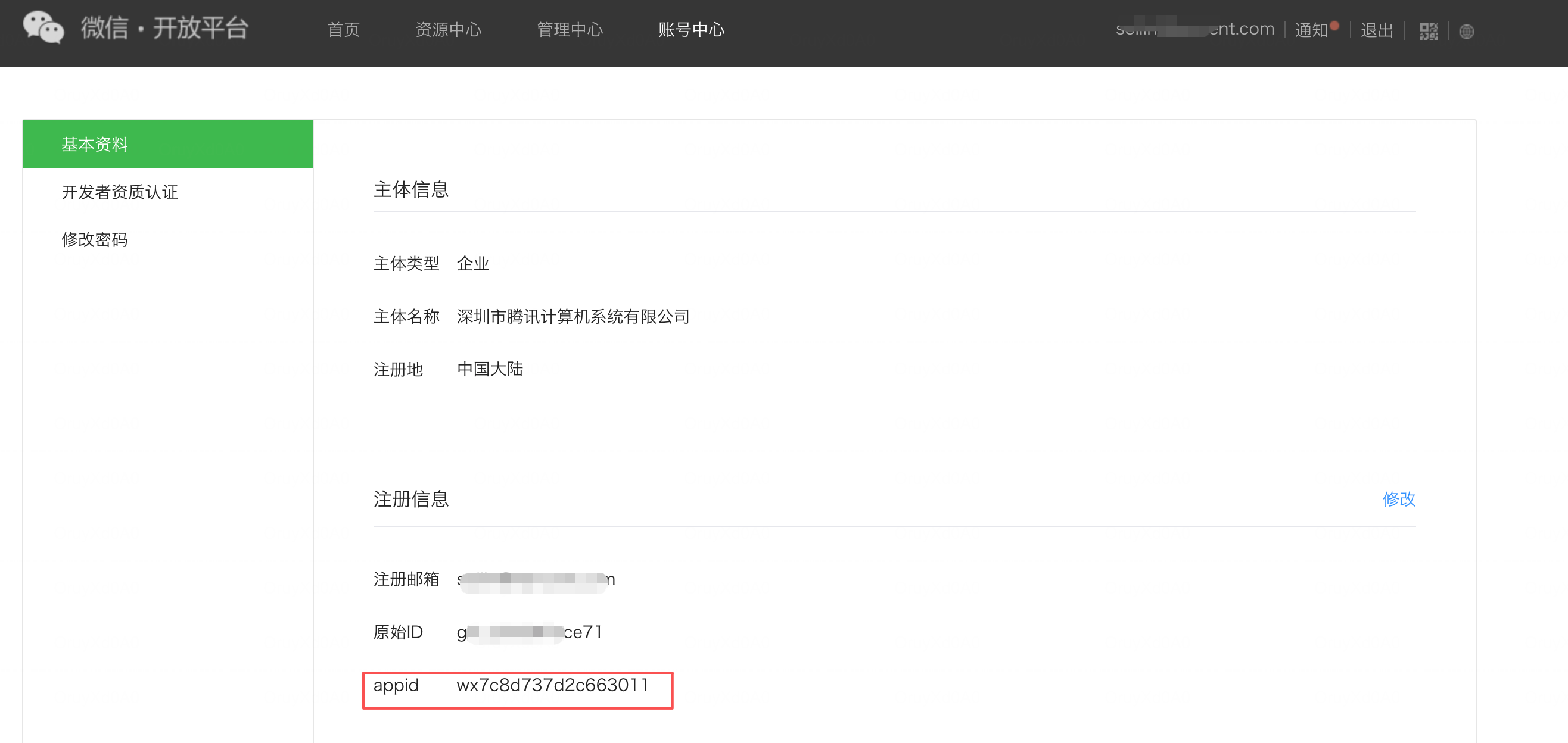The height and width of the screenshot is (743, 1568).
Task: Click the blurred 注册邮箱 value
Action: 535,579
